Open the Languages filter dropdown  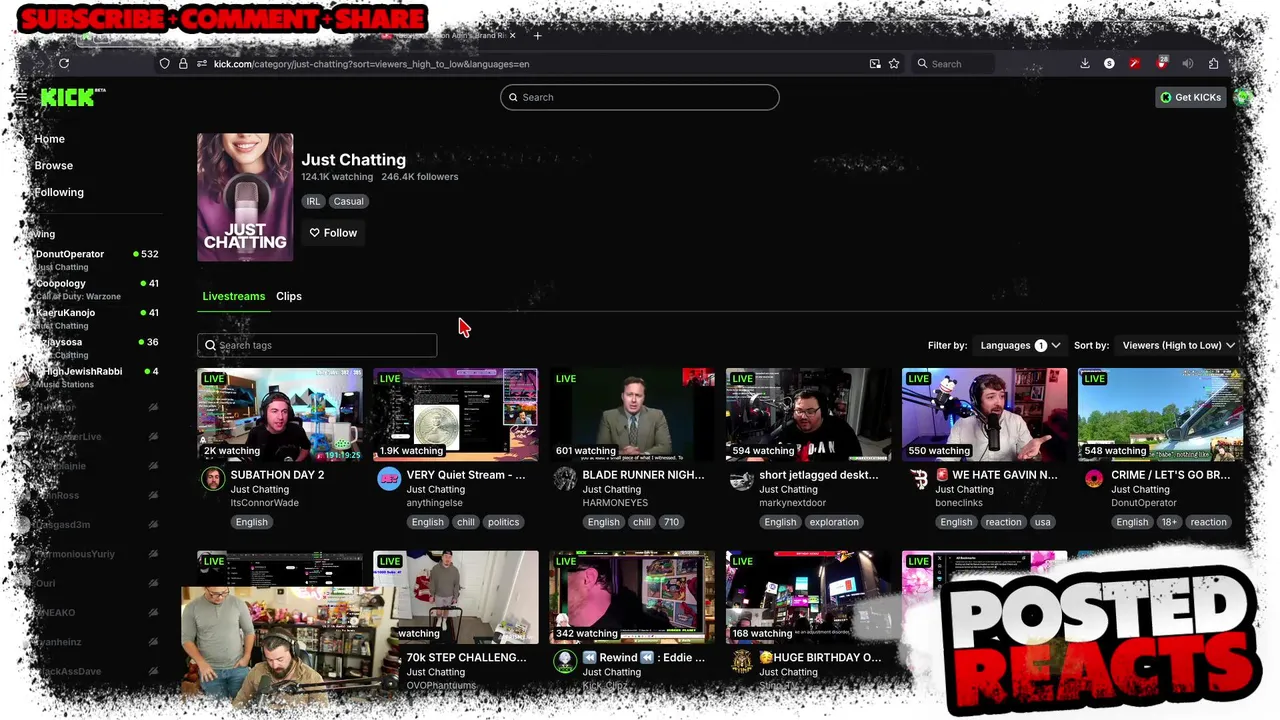pyautogui.click(x=1020, y=345)
